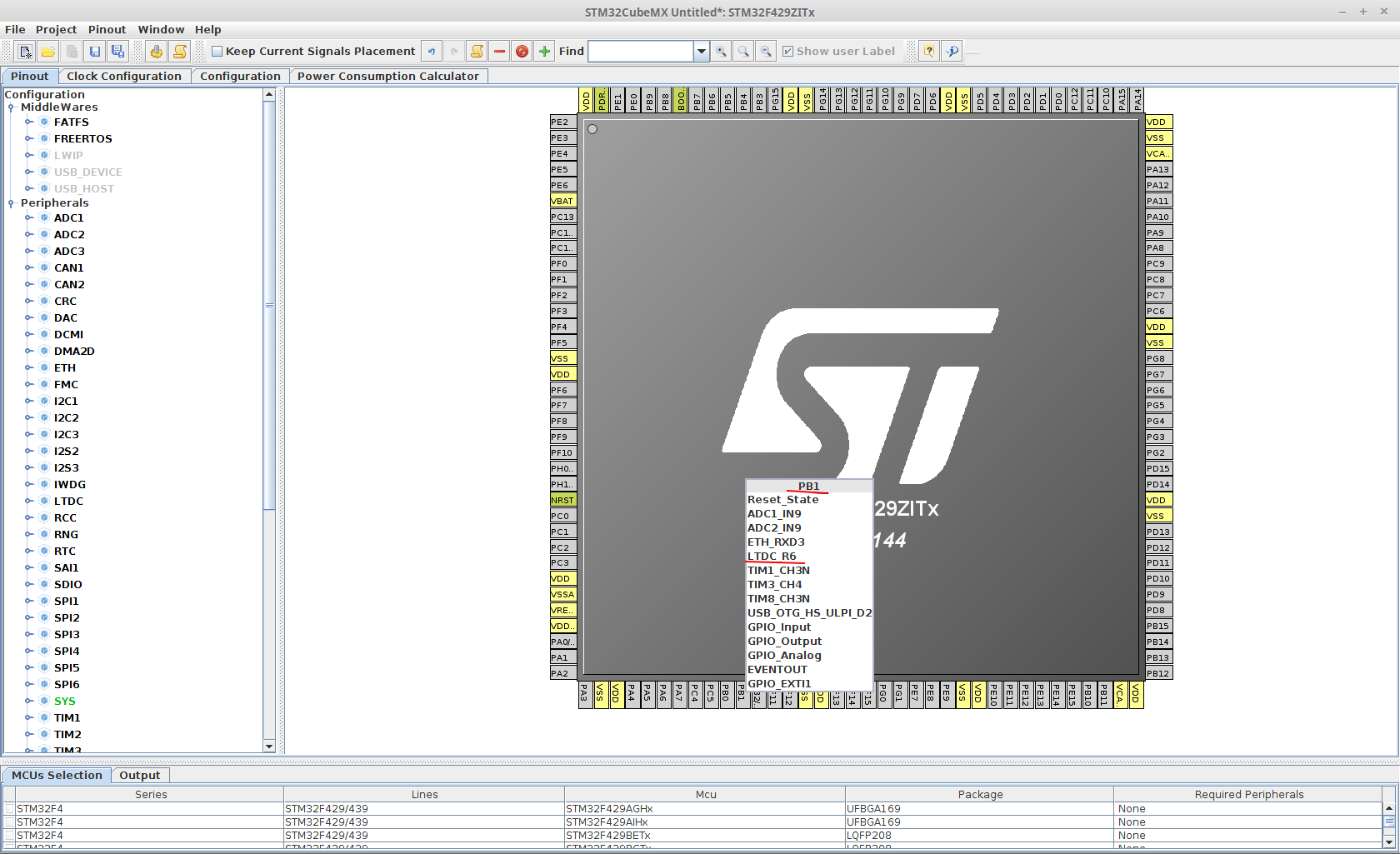Choose GPIO_Output for pin PB1
This screenshot has width=1400, height=854.
(x=784, y=642)
